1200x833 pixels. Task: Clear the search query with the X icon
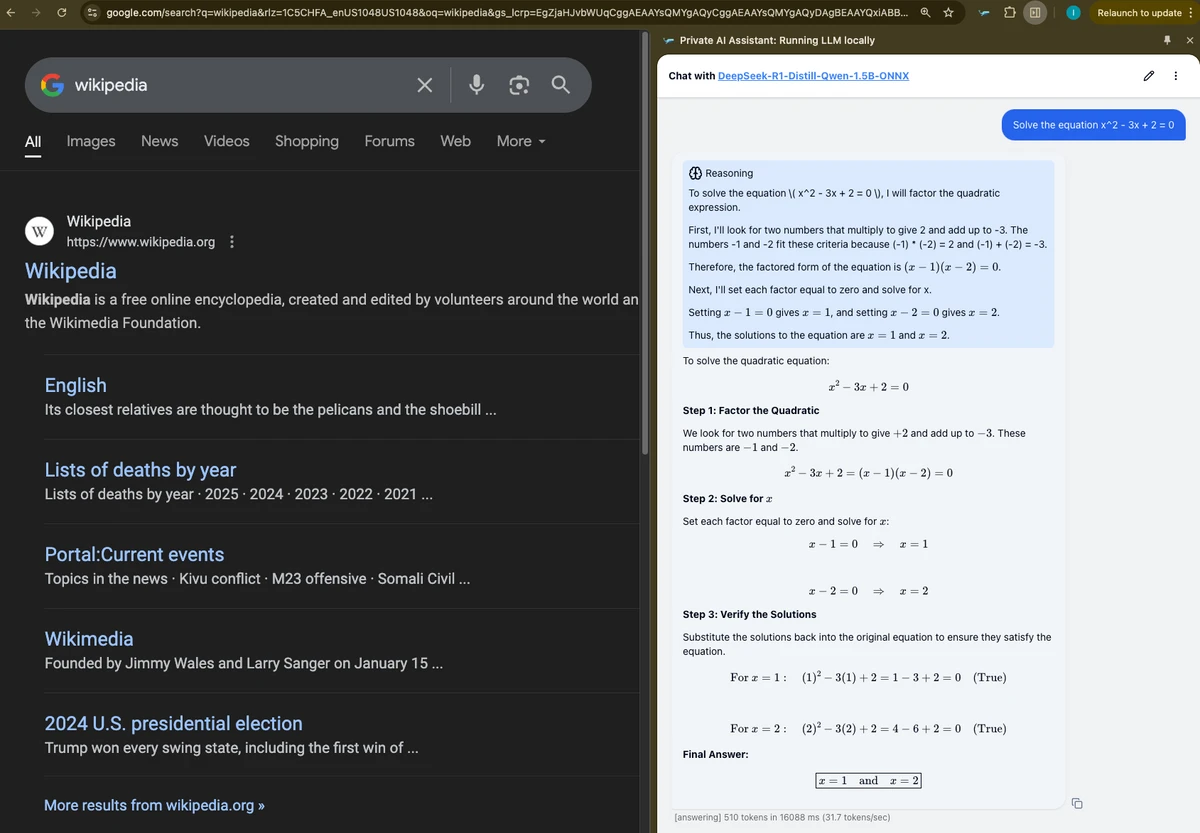coord(424,85)
